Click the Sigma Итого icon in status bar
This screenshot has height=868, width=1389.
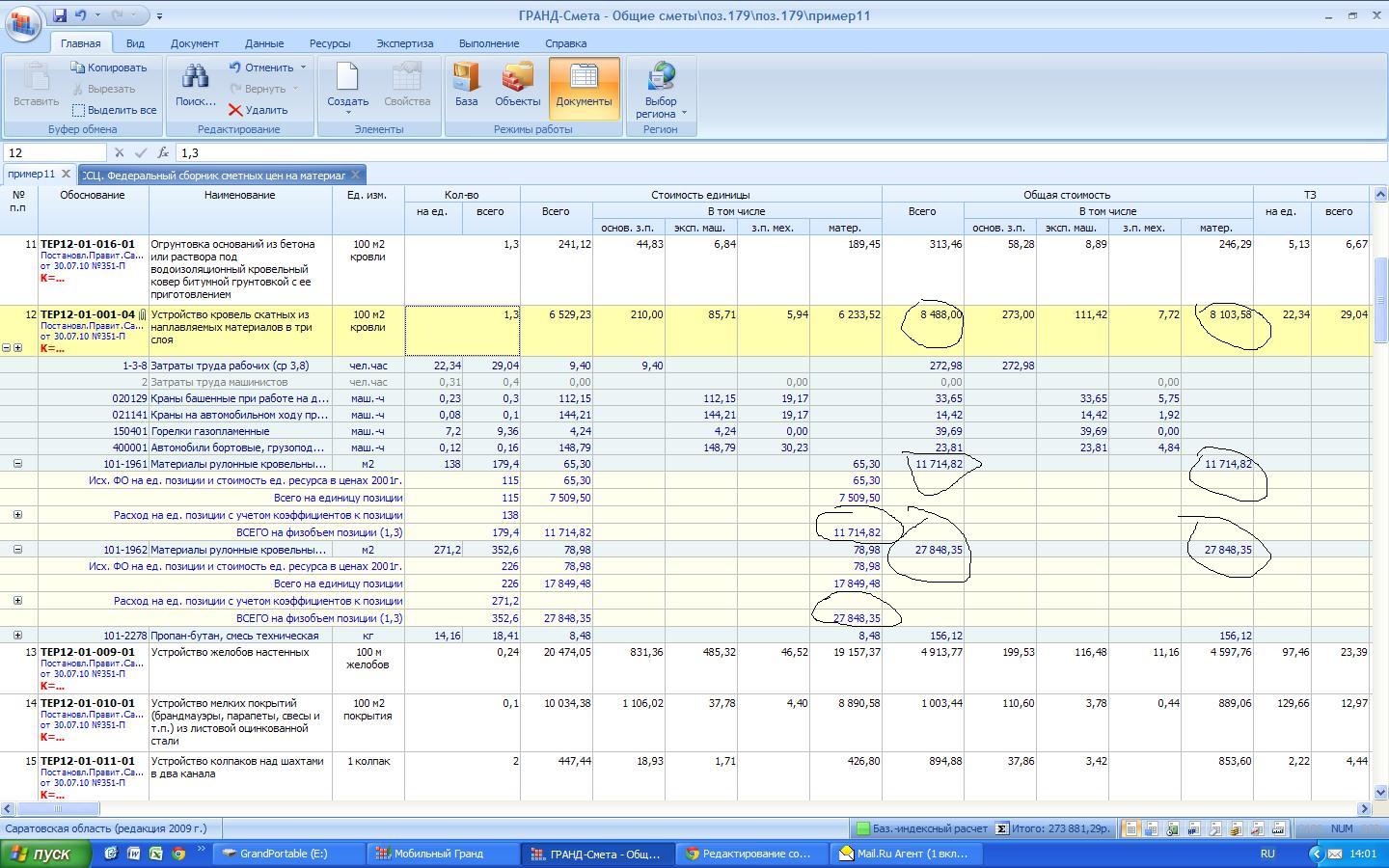[x=1002, y=828]
